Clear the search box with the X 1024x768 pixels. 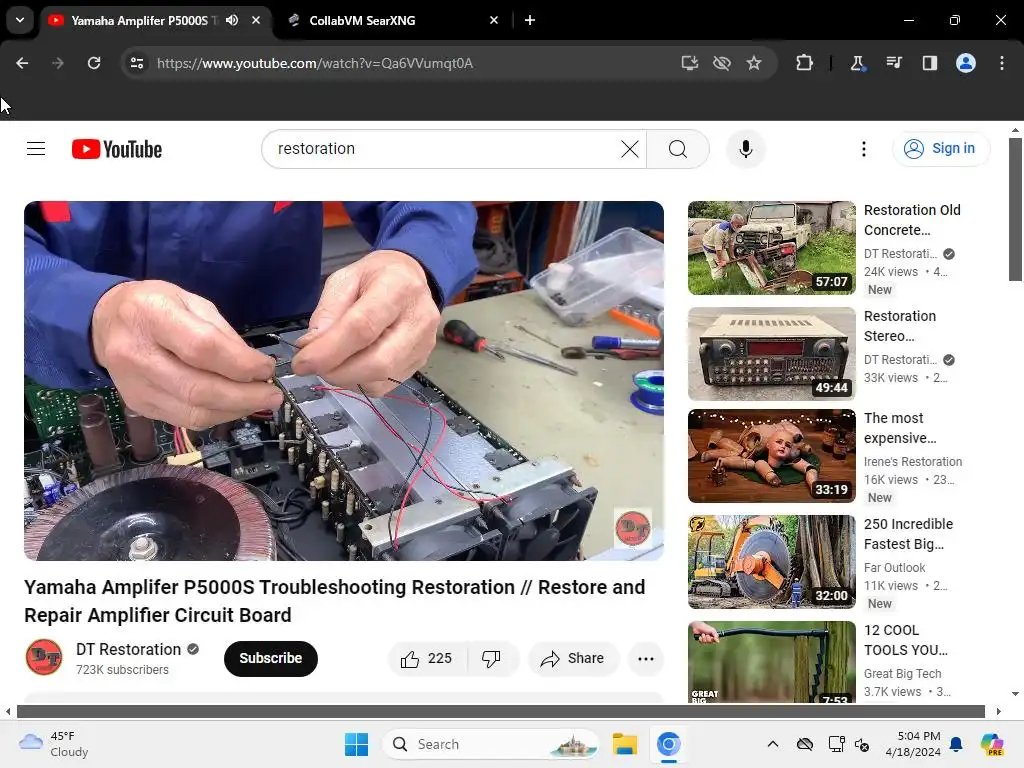click(630, 149)
